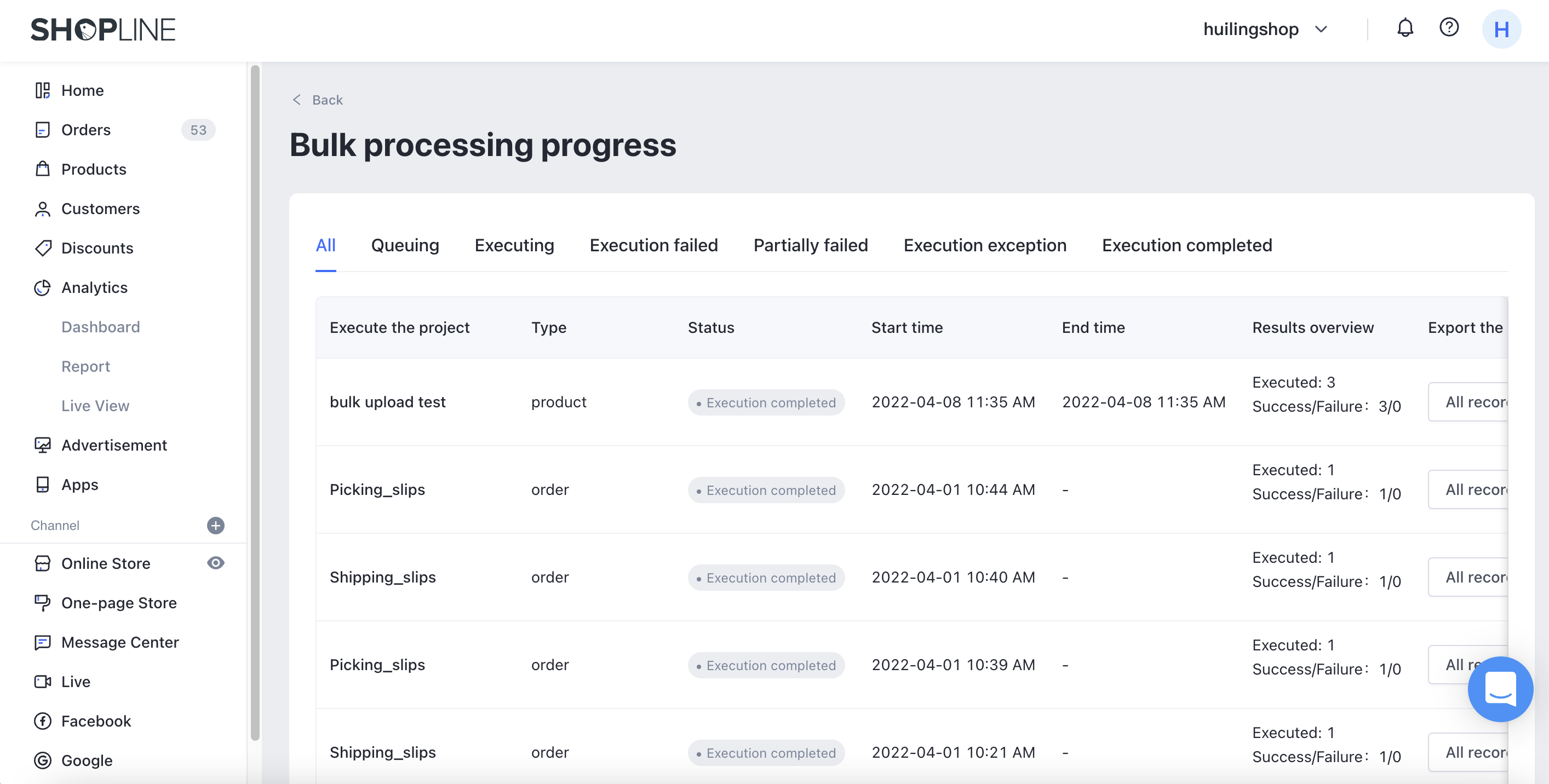Click the Discounts tag icon
1549x784 pixels.
[x=42, y=247]
